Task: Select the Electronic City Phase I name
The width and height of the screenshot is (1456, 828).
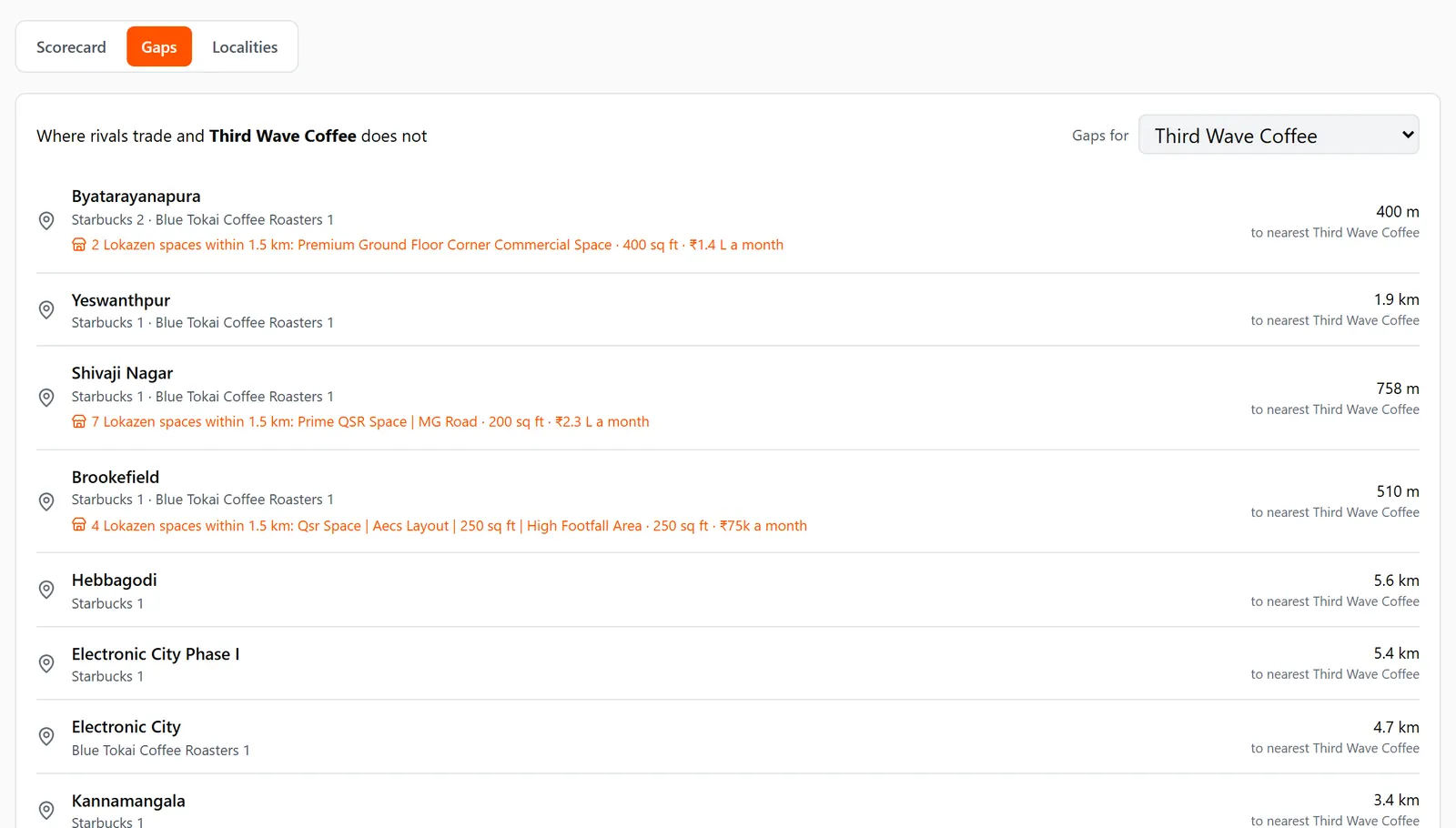Action: (156, 654)
